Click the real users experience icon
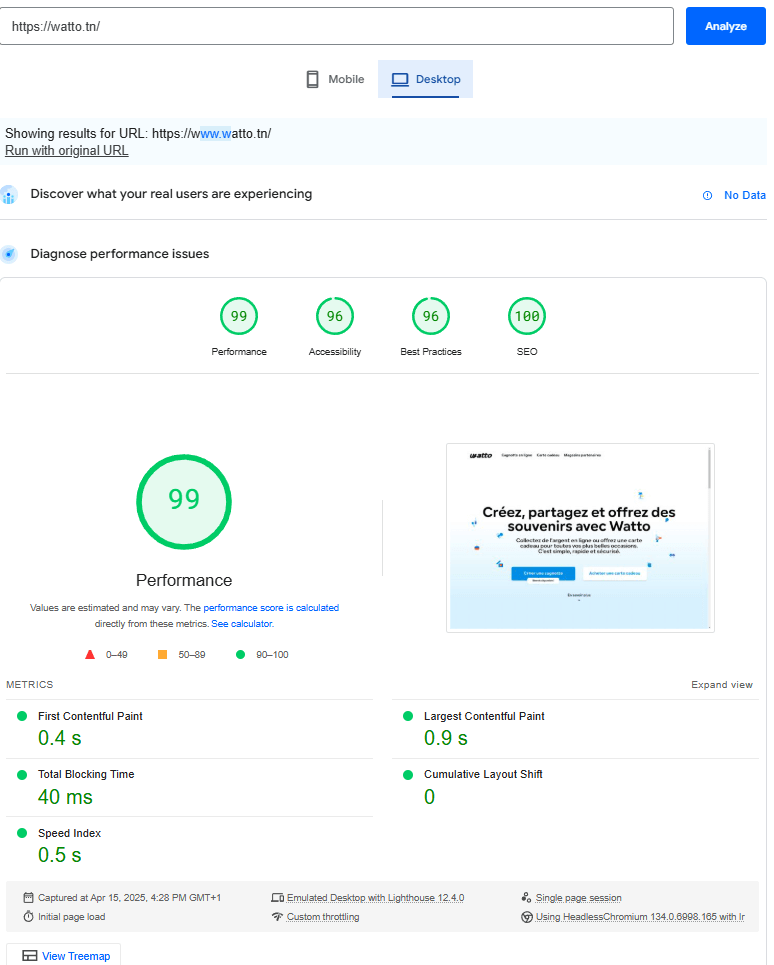This screenshot has width=774, height=965. tap(9, 195)
